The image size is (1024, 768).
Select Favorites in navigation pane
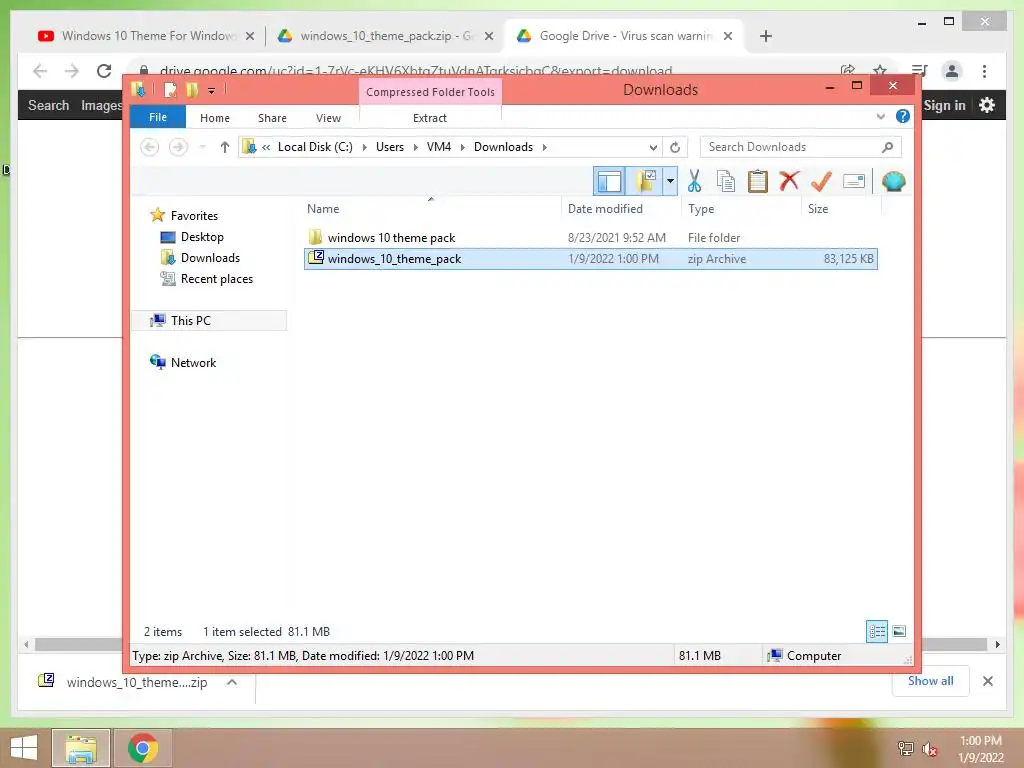(194, 216)
